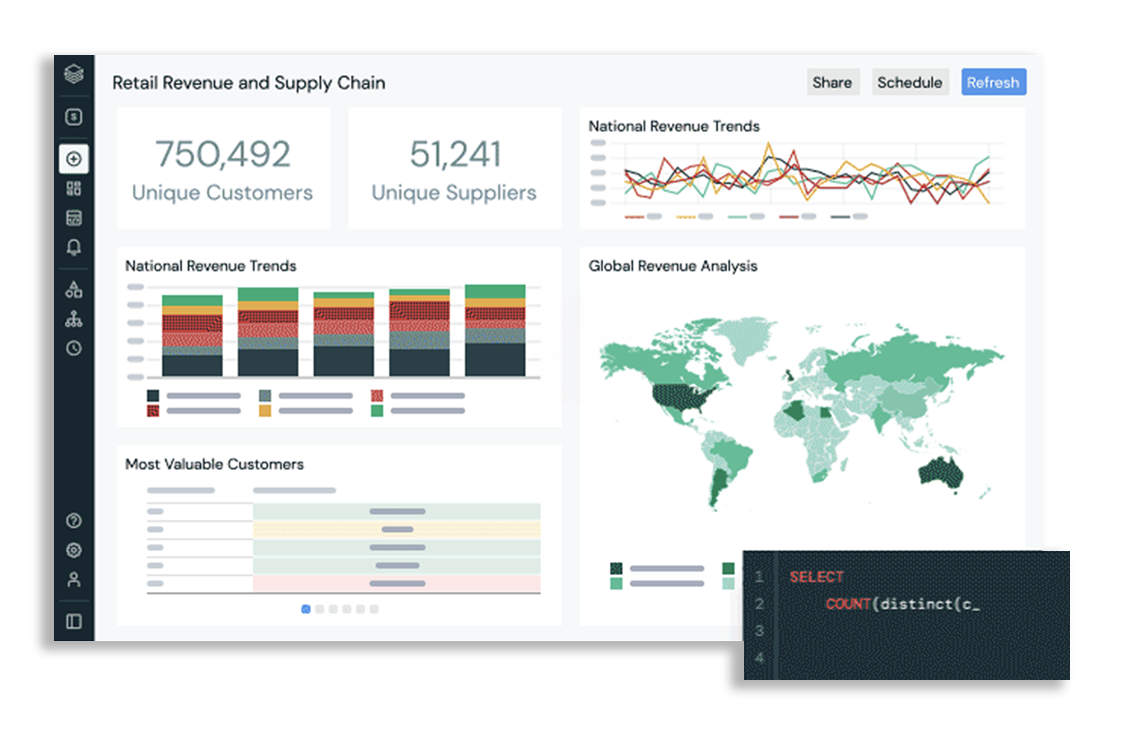Collapse the sidebar using the panel icon
The width and height of the screenshot is (1147, 748).
coord(74,622)
